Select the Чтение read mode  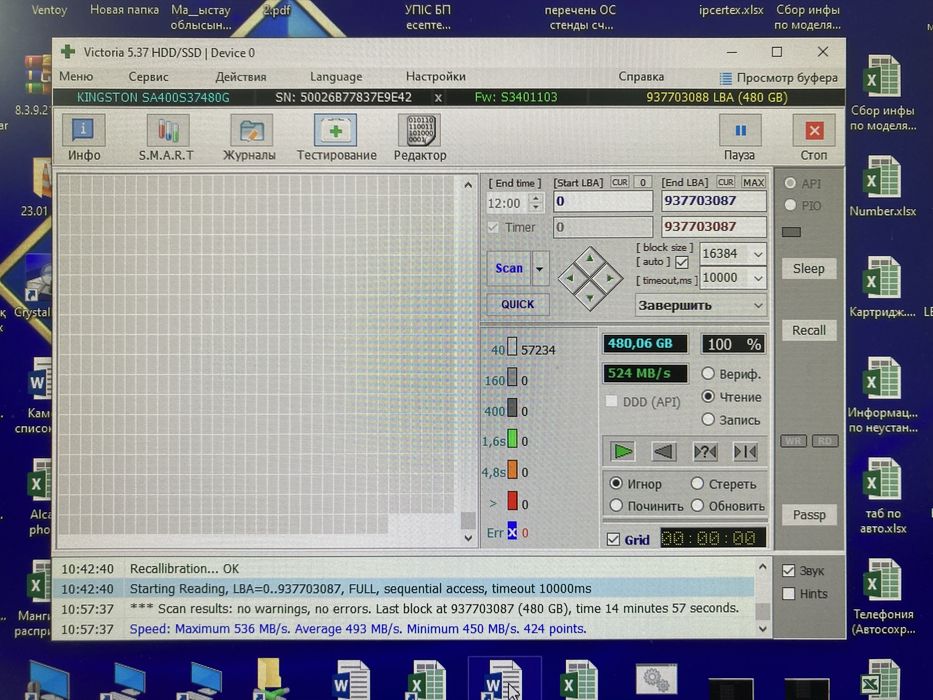click(707, 396)
